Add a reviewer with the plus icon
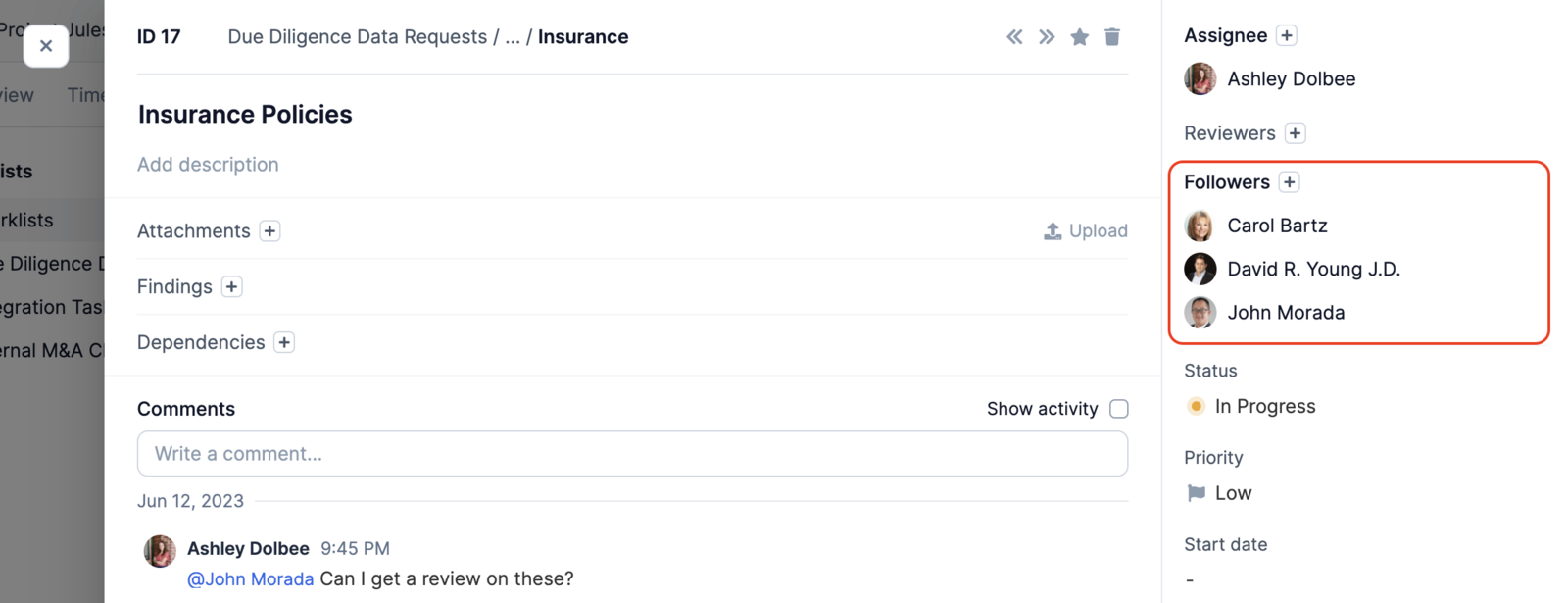The image size is (1568, 603). [1295, 133]
